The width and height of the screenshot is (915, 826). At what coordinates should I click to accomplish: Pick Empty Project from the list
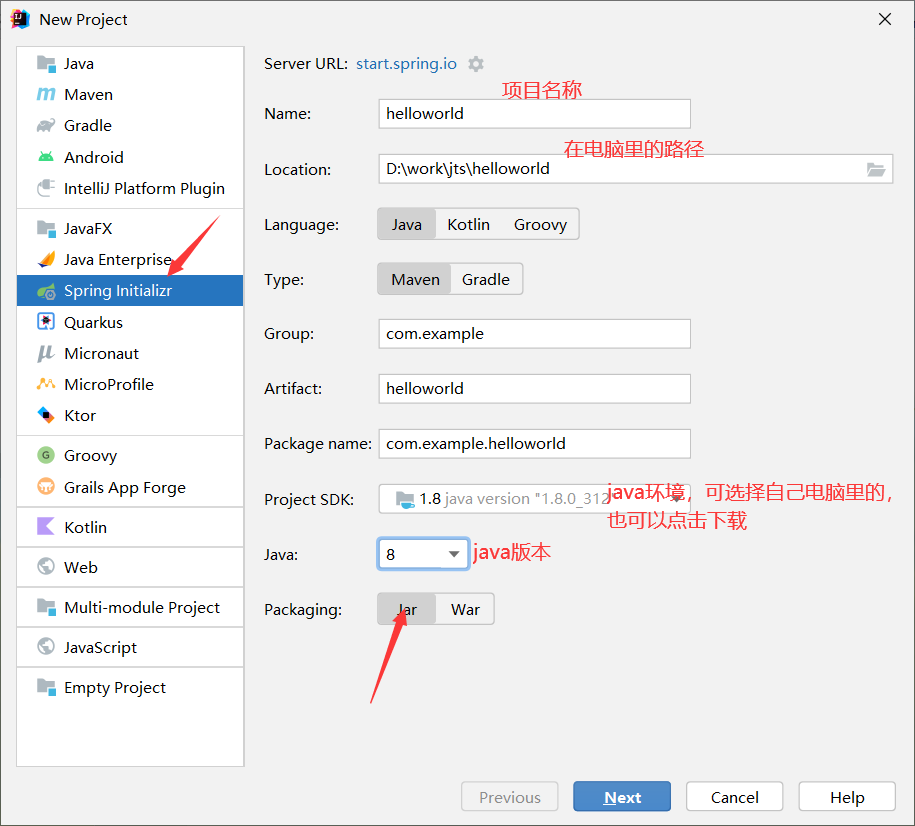[x=130, y=686]
